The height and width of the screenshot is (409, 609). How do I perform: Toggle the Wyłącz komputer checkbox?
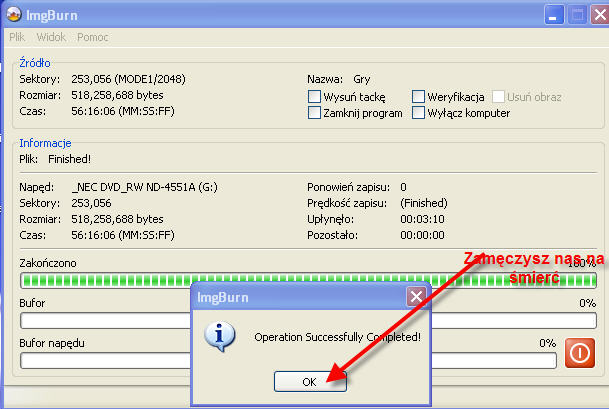pyautogui.click(x=418, y=113)
